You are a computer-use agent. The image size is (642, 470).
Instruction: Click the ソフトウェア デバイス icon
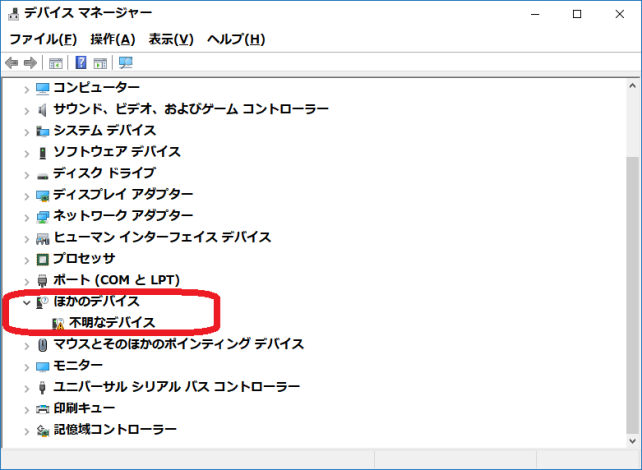(43, 153)
